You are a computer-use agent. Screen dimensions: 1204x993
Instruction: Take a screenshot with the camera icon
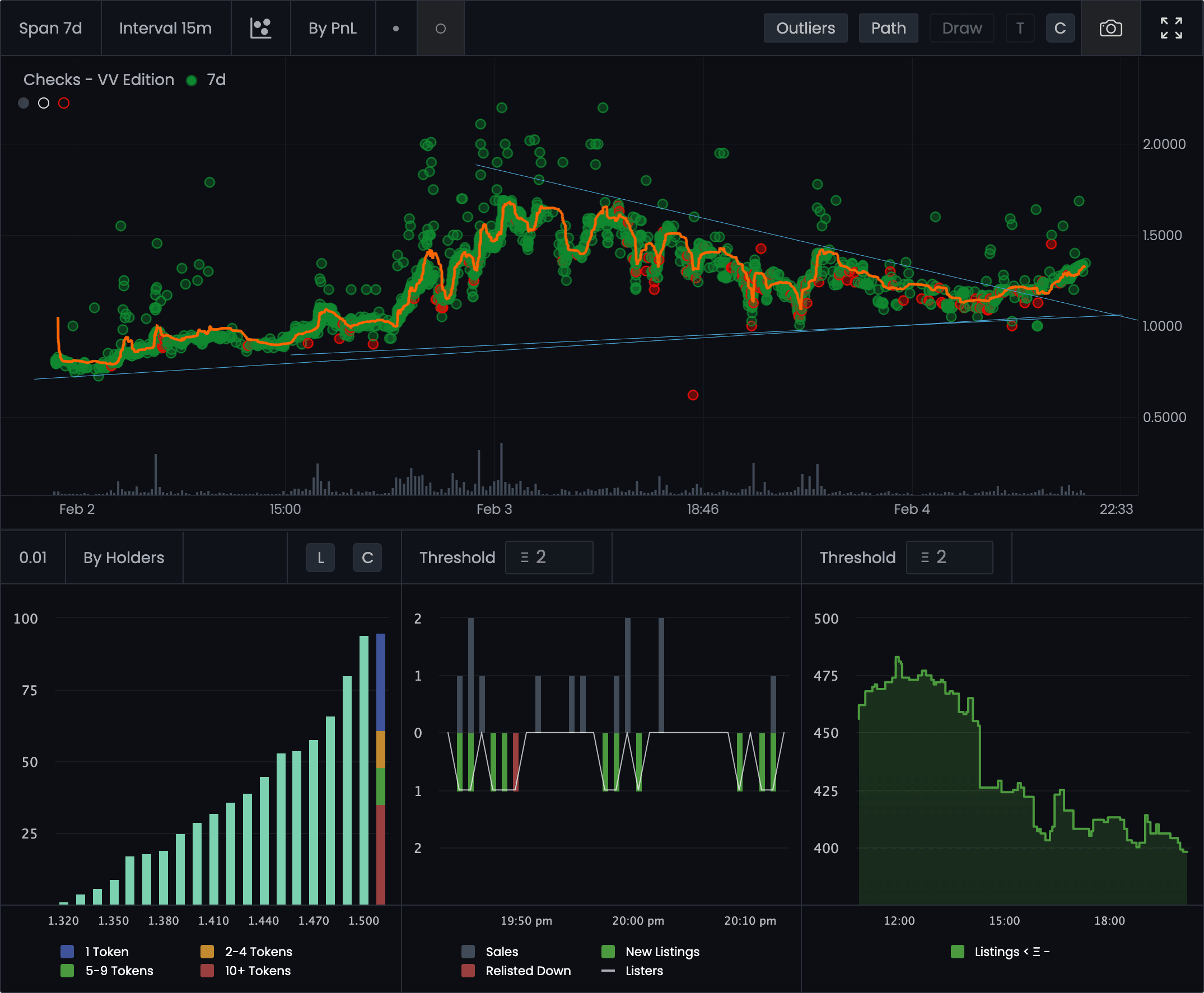tap(1110, 28)
